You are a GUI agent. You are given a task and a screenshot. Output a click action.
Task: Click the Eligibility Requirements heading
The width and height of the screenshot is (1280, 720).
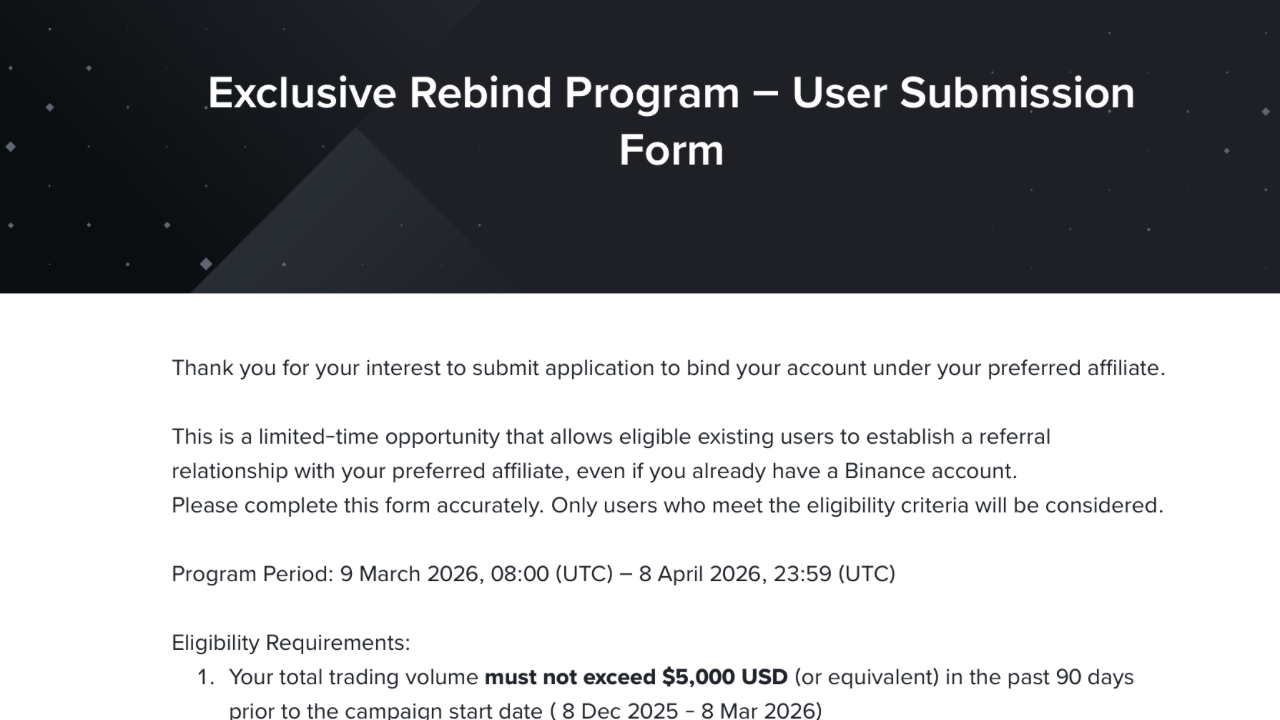pyautogui.click(x=291, y=643)
